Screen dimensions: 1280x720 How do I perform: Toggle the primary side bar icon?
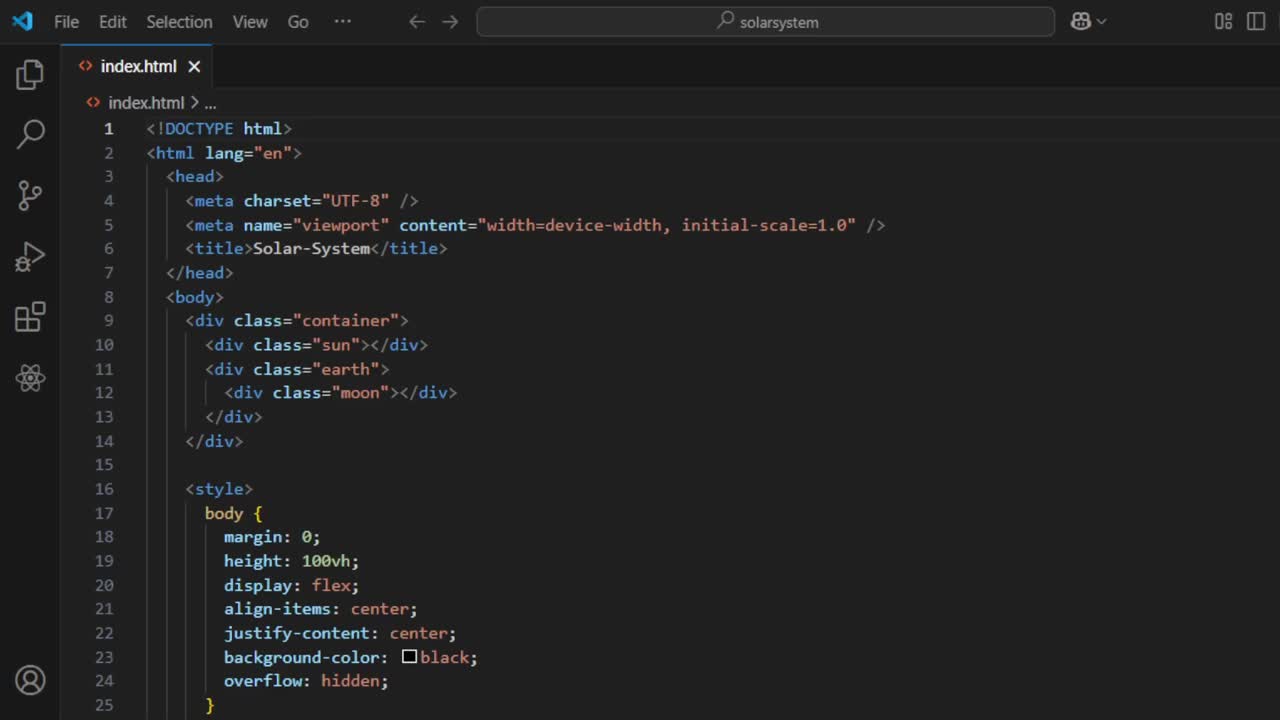tap(1256, 22)
